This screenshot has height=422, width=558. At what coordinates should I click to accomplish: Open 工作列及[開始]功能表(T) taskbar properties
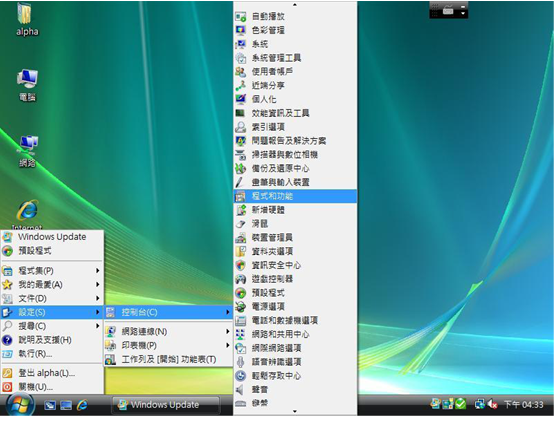tap(169, 359)
